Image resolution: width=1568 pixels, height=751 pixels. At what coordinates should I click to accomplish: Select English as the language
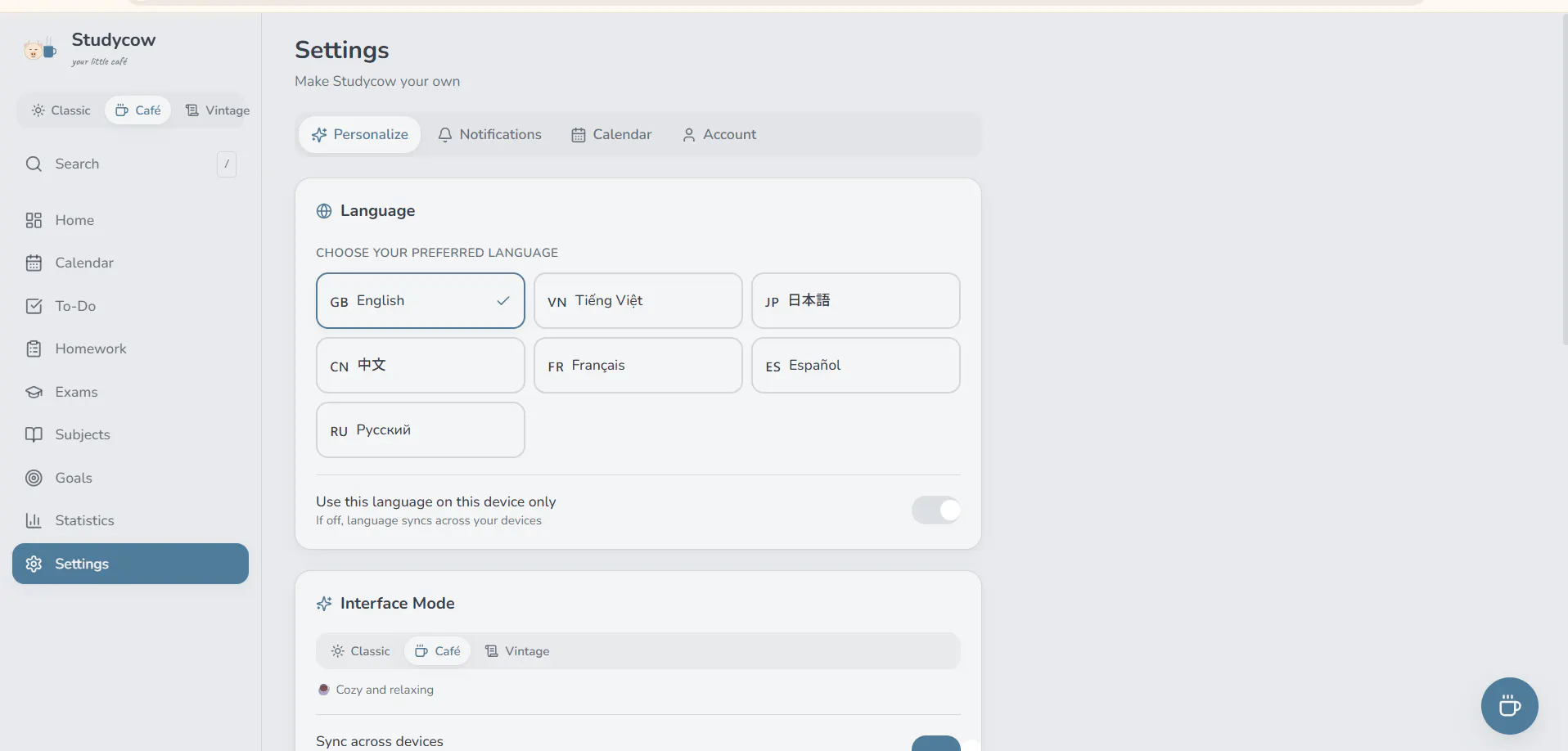point(421,300)
